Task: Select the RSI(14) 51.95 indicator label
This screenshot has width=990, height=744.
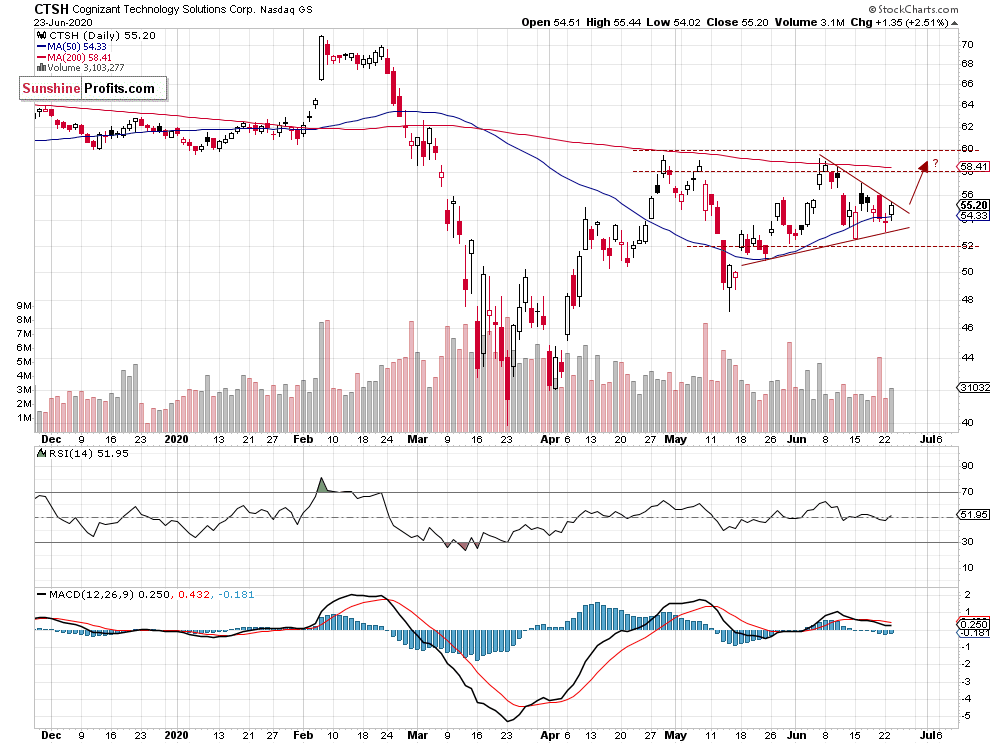Action: point(88,453)
